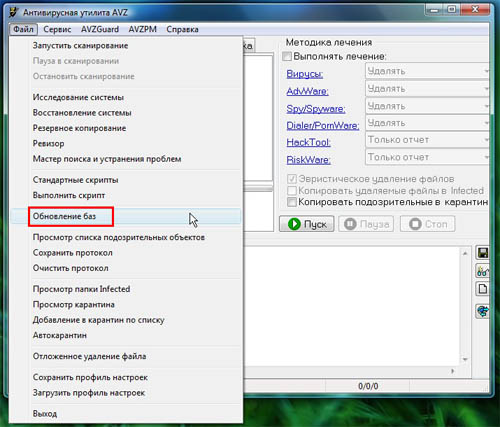500x427 pixels.
Task: Choose Обновление баз from the menu
Action: click(x=126, y=216)
